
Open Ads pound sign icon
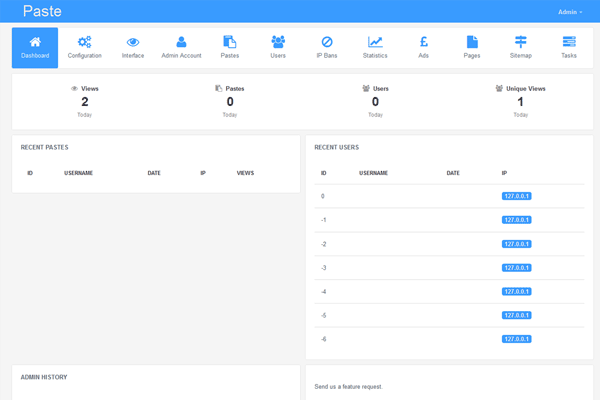pos(424,42)
